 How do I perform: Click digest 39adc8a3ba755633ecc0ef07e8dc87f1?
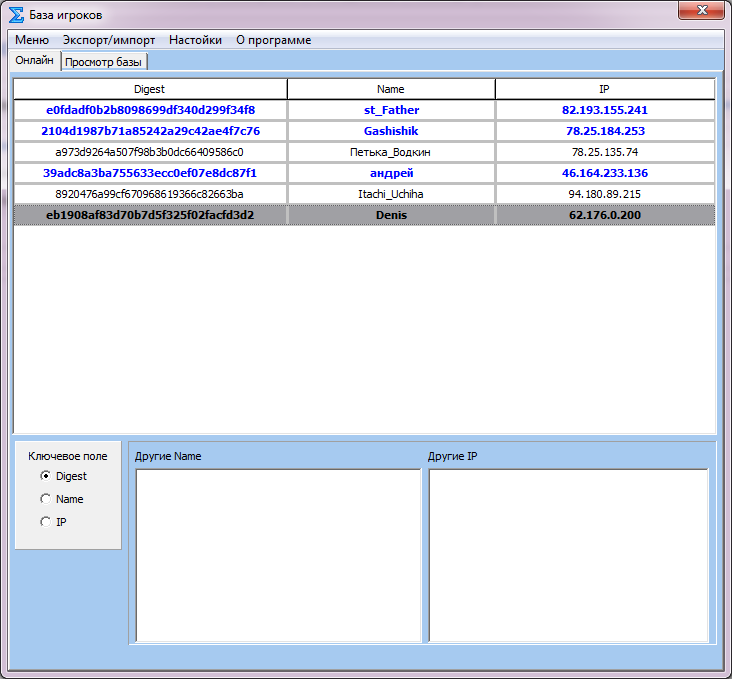point(150,173)
